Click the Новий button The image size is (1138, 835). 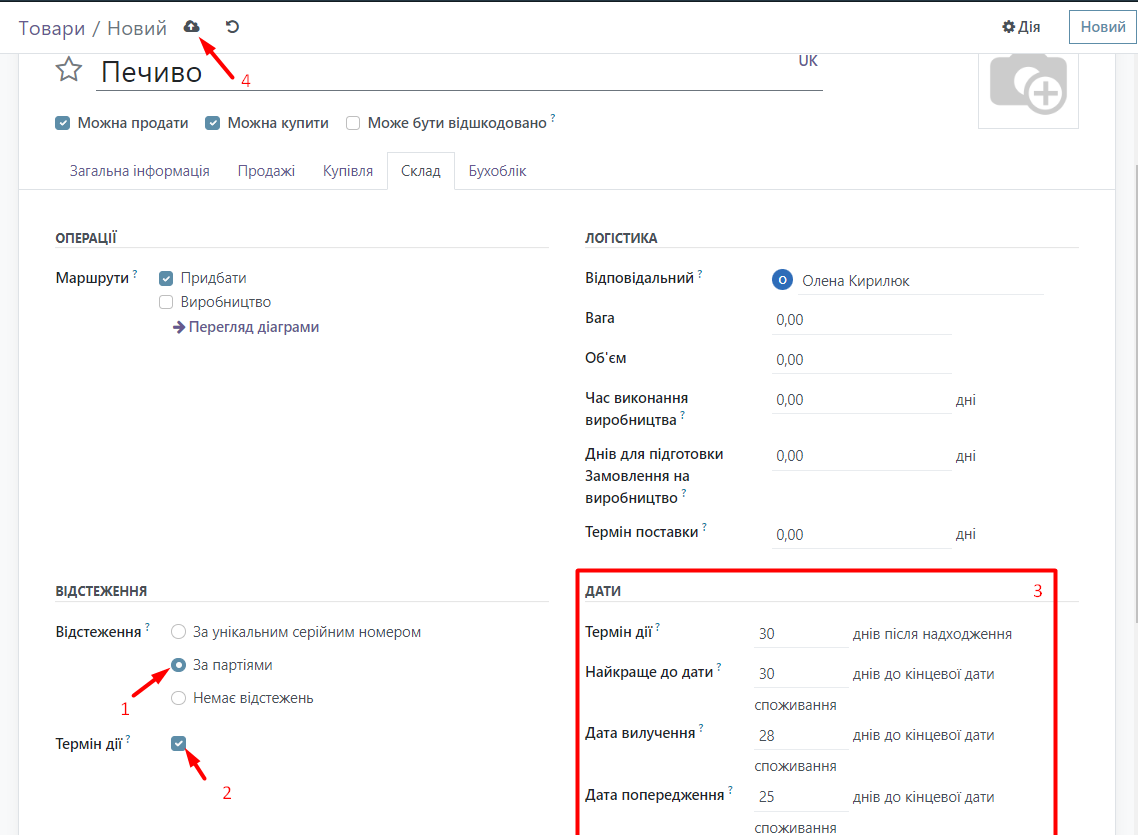[x=1102, y=27]
